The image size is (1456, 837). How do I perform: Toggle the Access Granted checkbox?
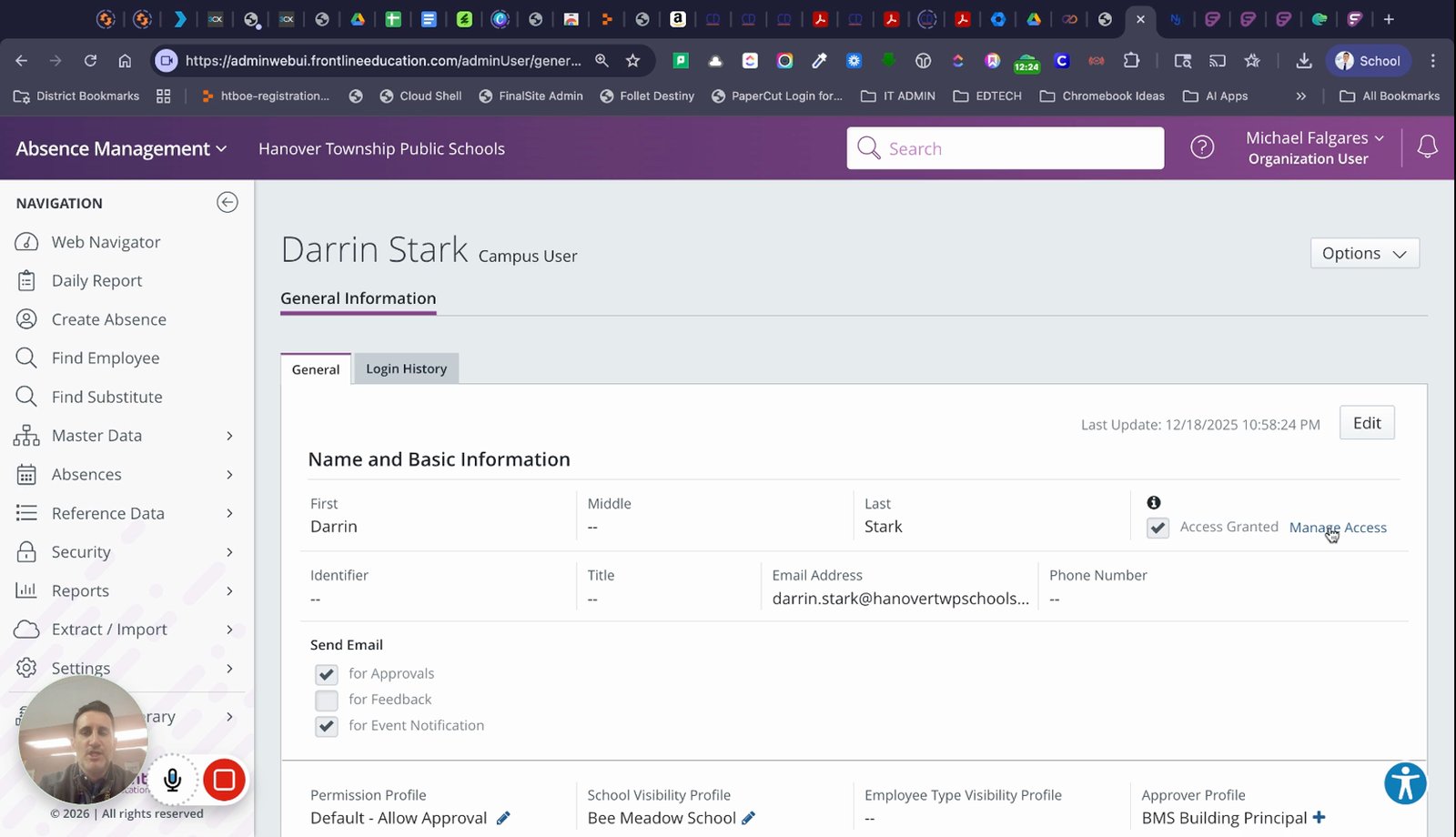point(1158,528)
